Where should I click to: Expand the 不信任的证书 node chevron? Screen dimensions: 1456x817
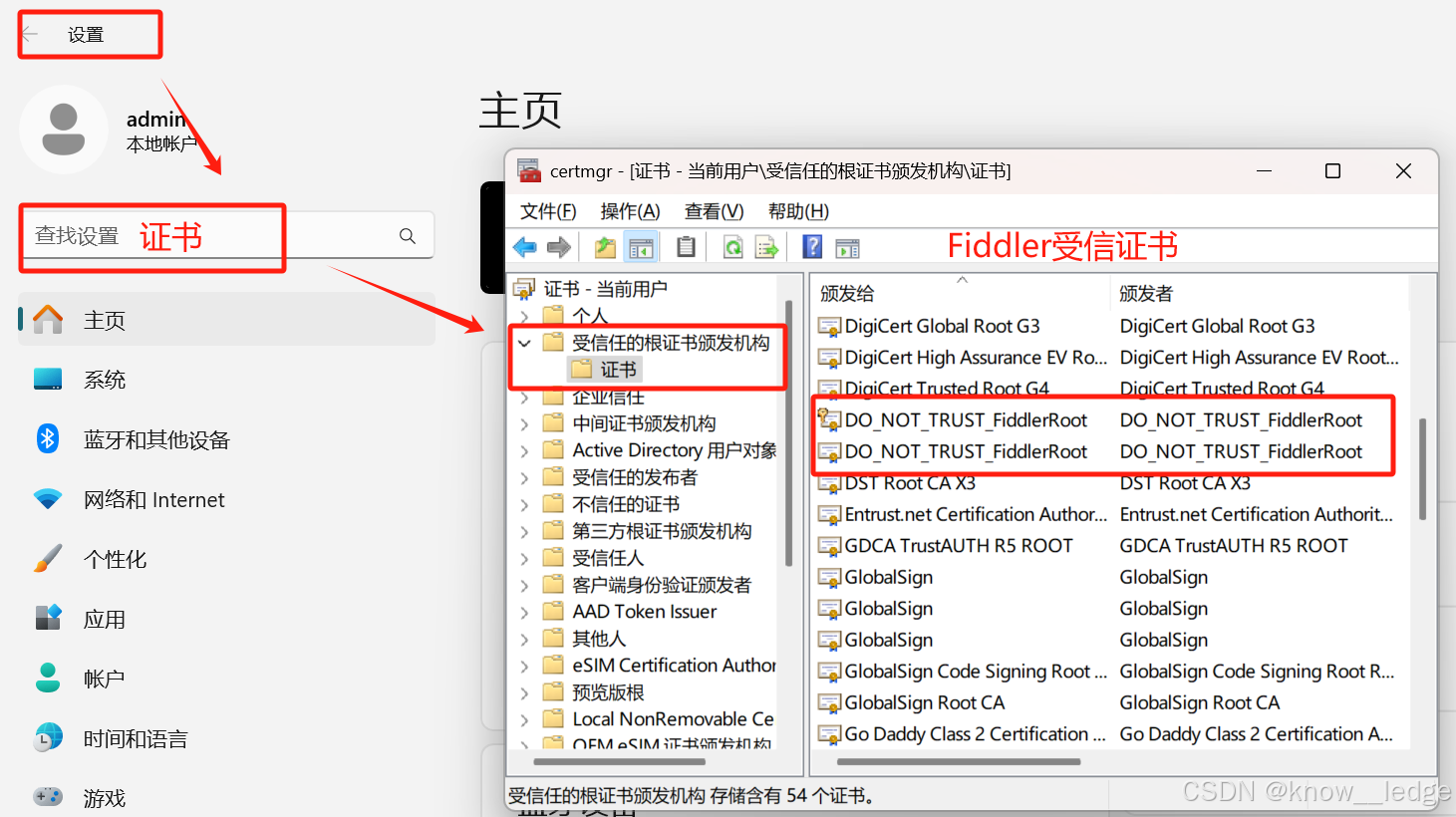[x=524, y=504]
